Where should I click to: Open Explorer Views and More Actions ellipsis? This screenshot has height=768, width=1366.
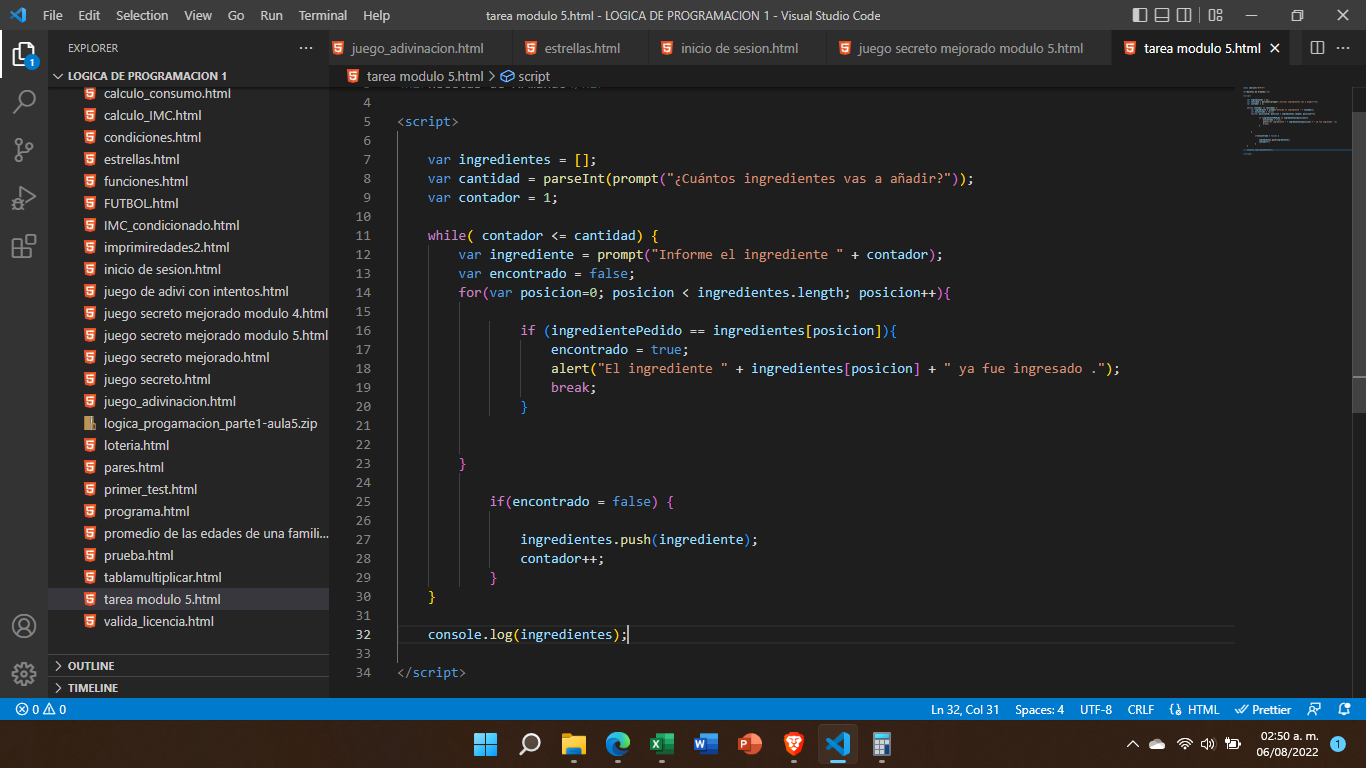[x=306, y=48]
